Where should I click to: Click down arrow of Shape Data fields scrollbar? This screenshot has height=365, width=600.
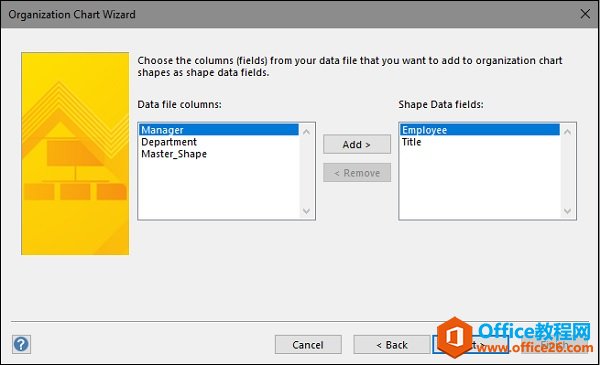567,211
